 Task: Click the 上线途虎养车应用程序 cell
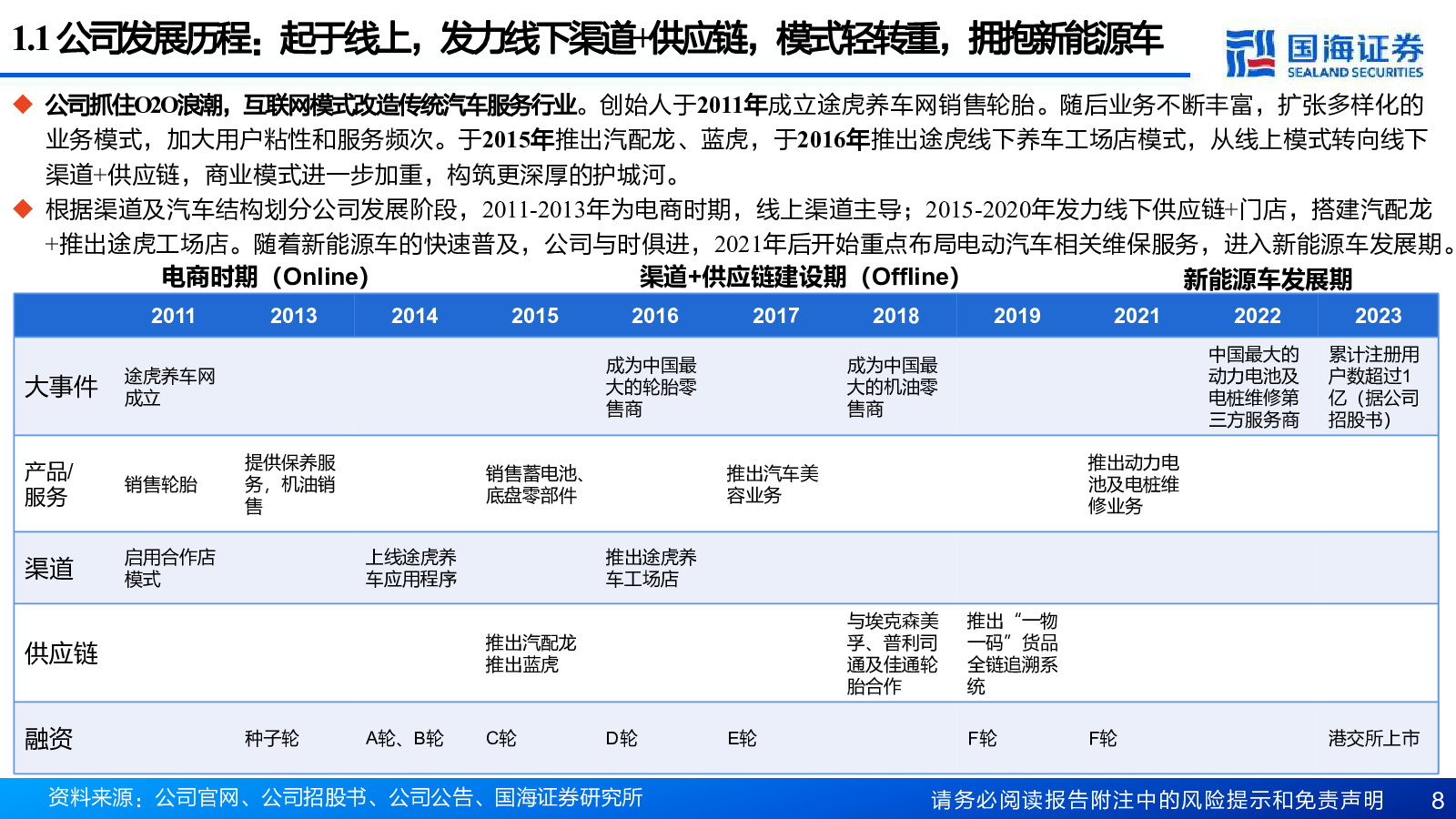pos(411,568)
